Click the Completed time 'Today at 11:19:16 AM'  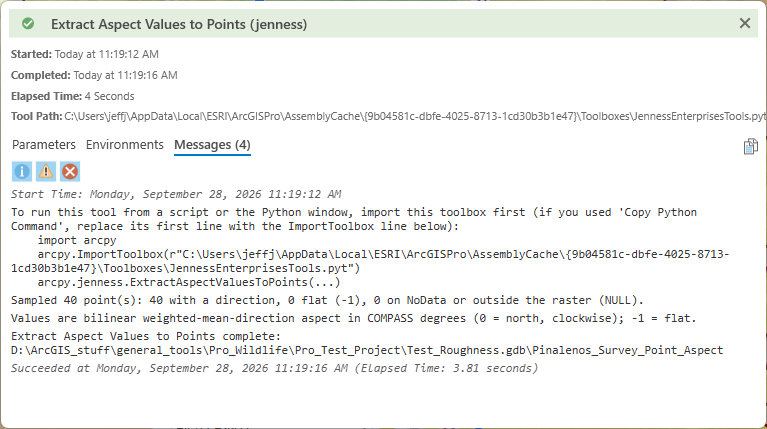125,75
